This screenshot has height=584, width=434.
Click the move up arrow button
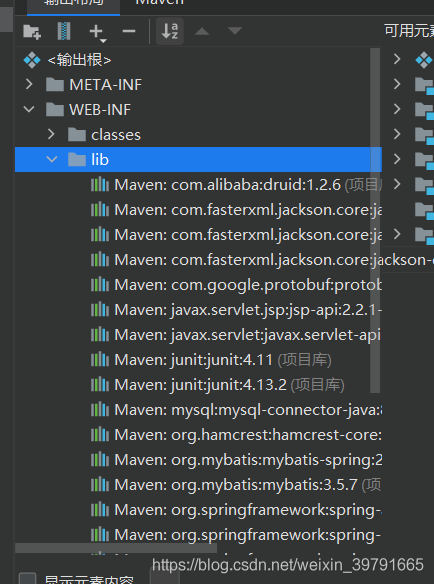click(202, 31)
